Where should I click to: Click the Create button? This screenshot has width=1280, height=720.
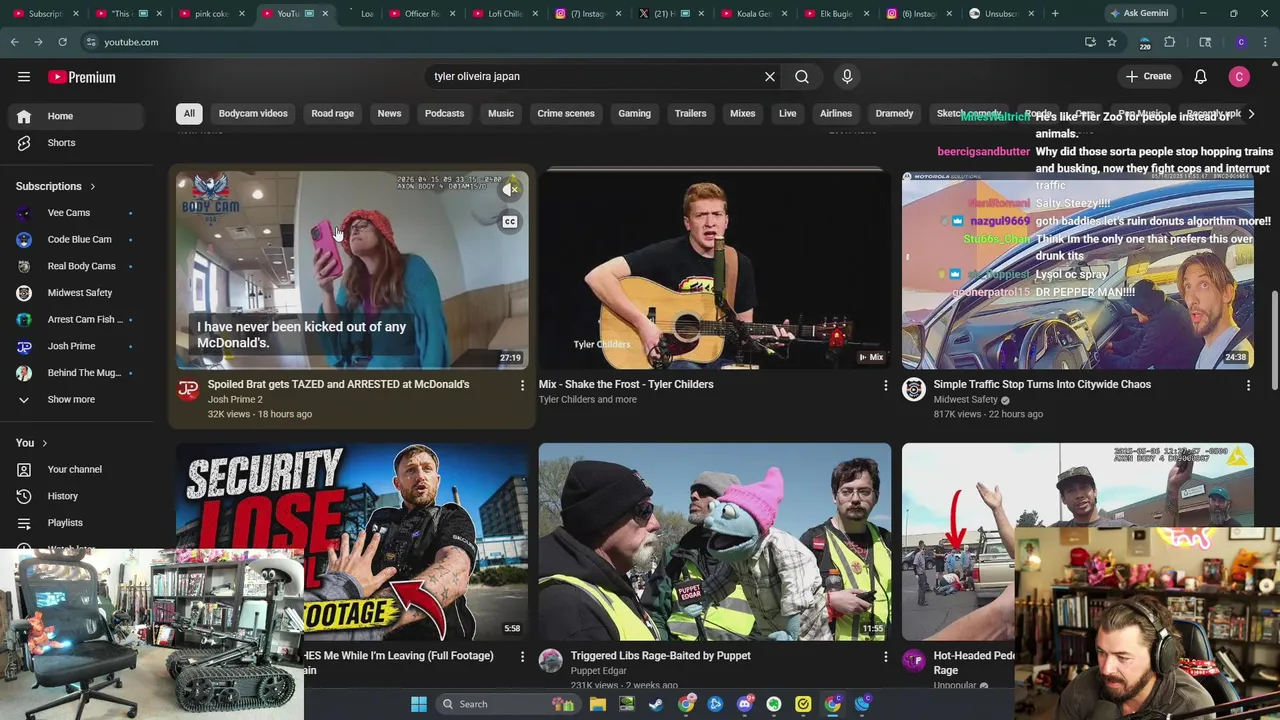click(x=1148, y=76)
